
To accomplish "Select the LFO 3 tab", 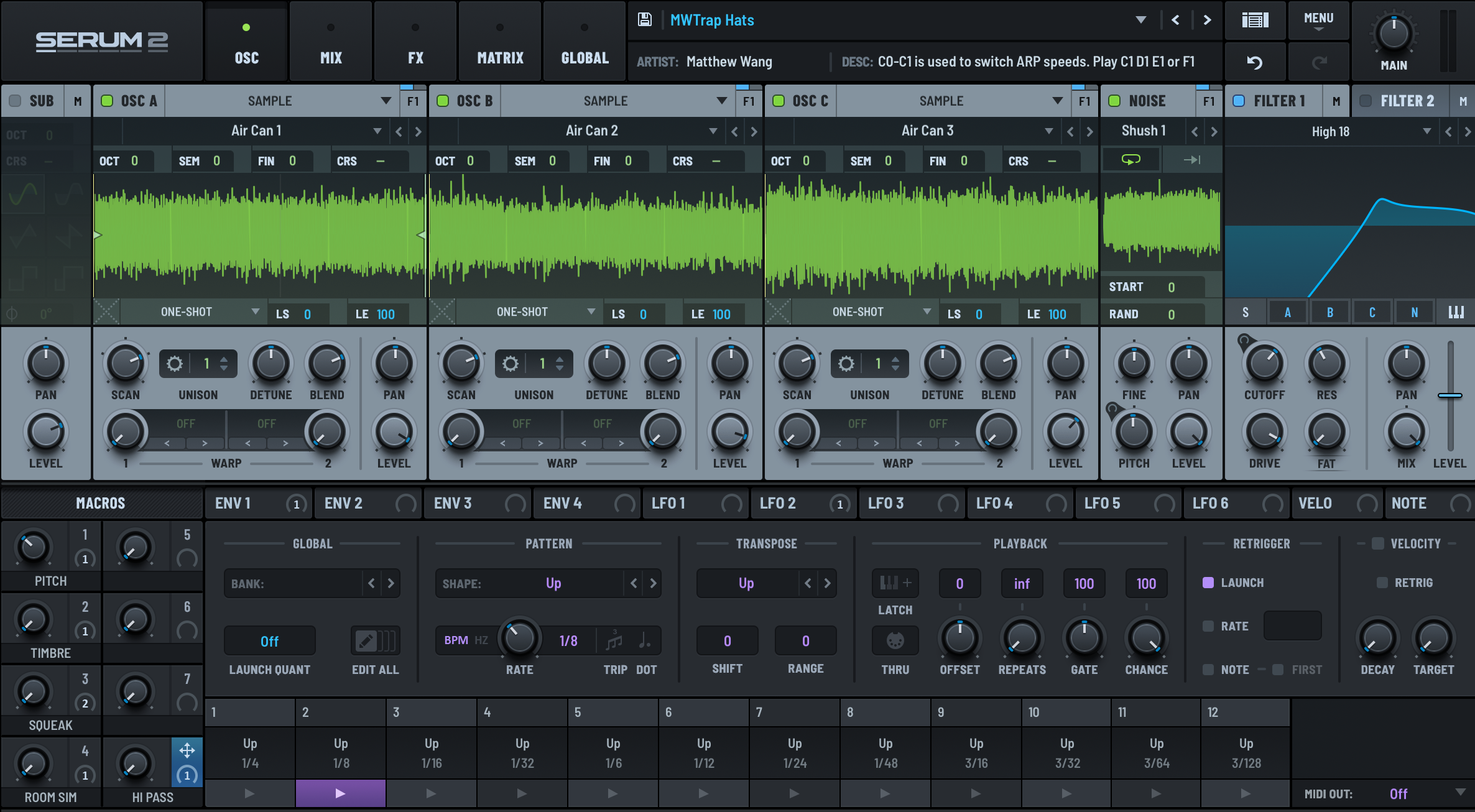I will 912,503.
